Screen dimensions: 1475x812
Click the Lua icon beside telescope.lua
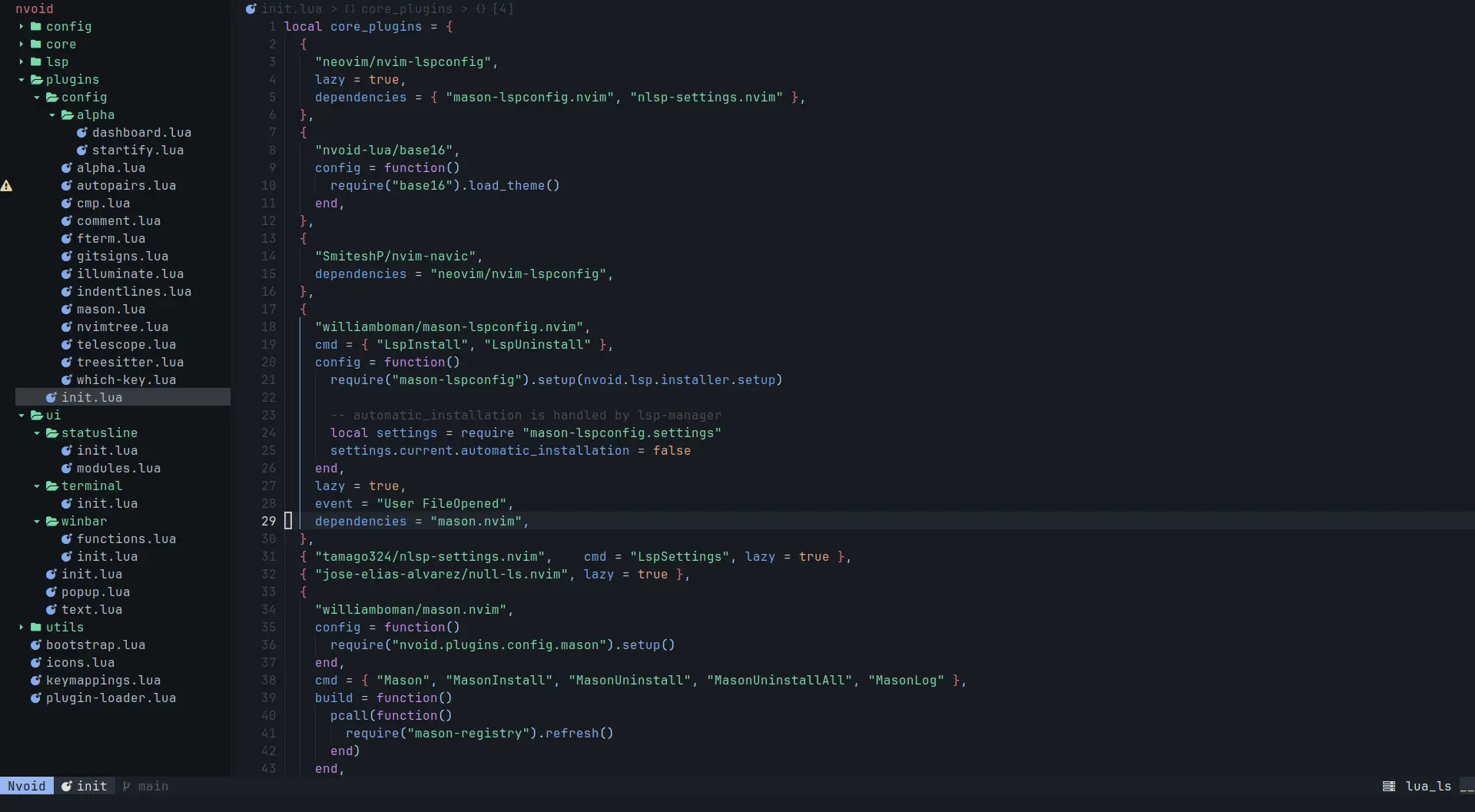pyautogui.click(x=67, y=345)
